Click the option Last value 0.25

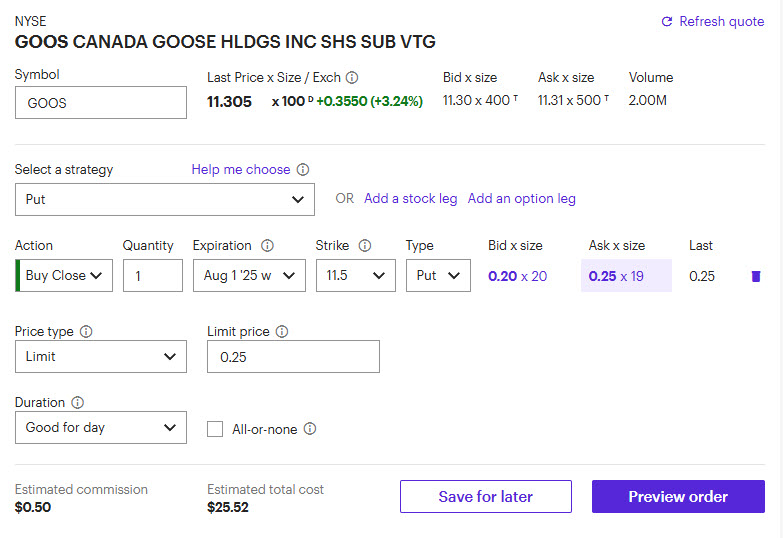(x=702, y=276)
